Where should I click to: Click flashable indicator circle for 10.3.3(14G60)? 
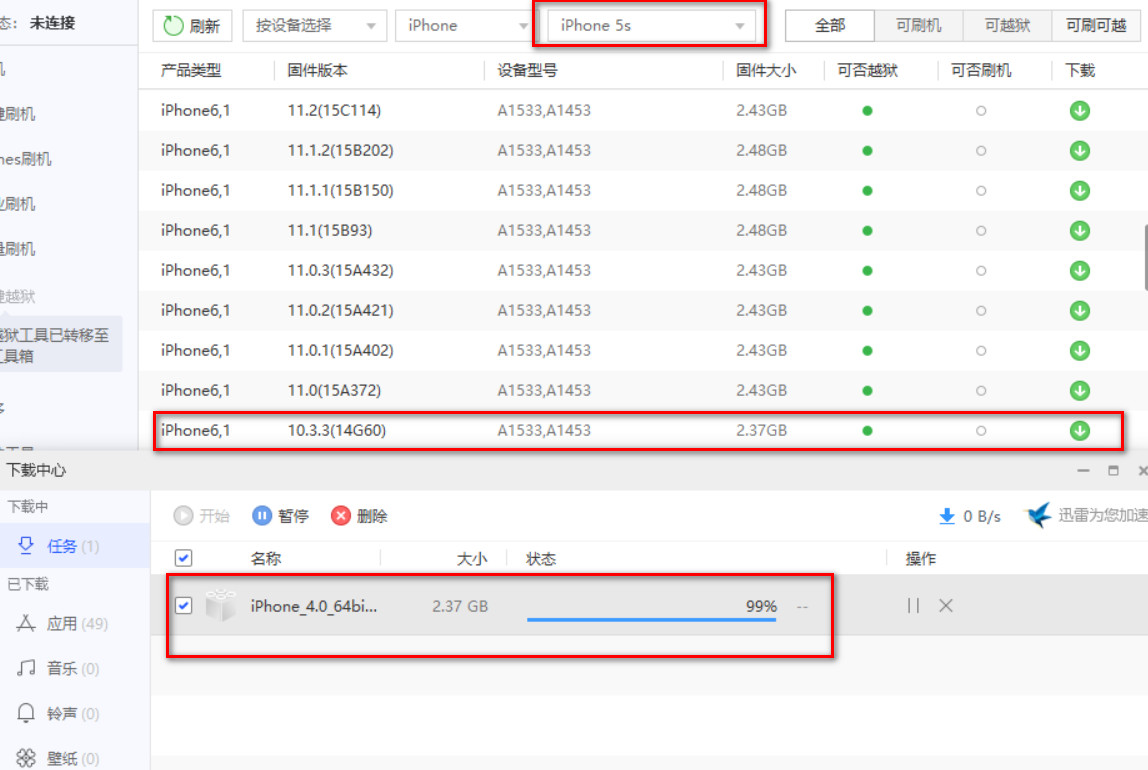click(x=981, y=431)
